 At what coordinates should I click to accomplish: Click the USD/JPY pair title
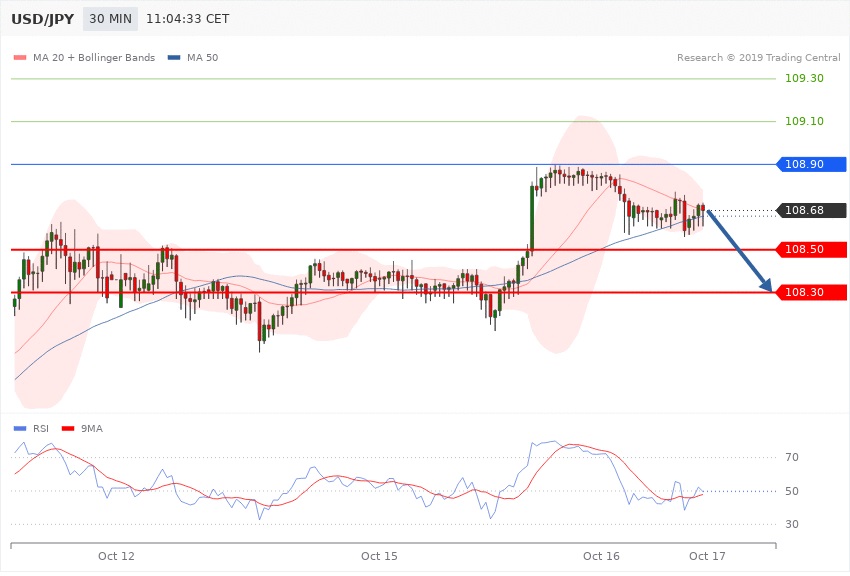click(x=41, y=19)
